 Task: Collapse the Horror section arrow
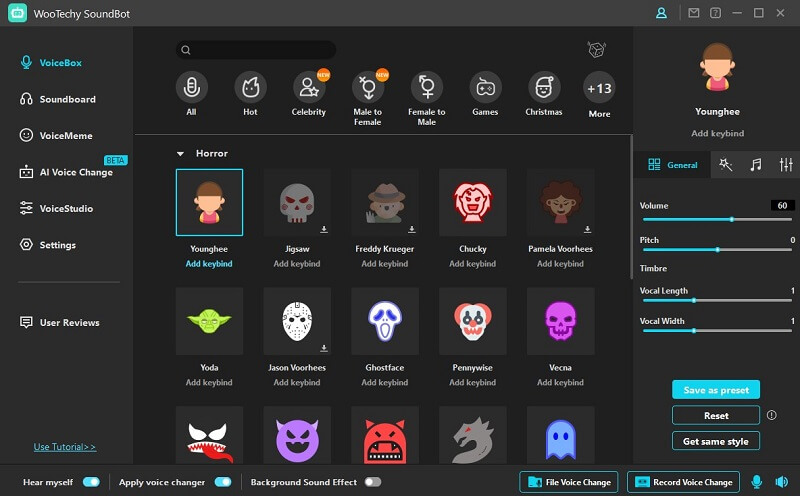[180, 154]
